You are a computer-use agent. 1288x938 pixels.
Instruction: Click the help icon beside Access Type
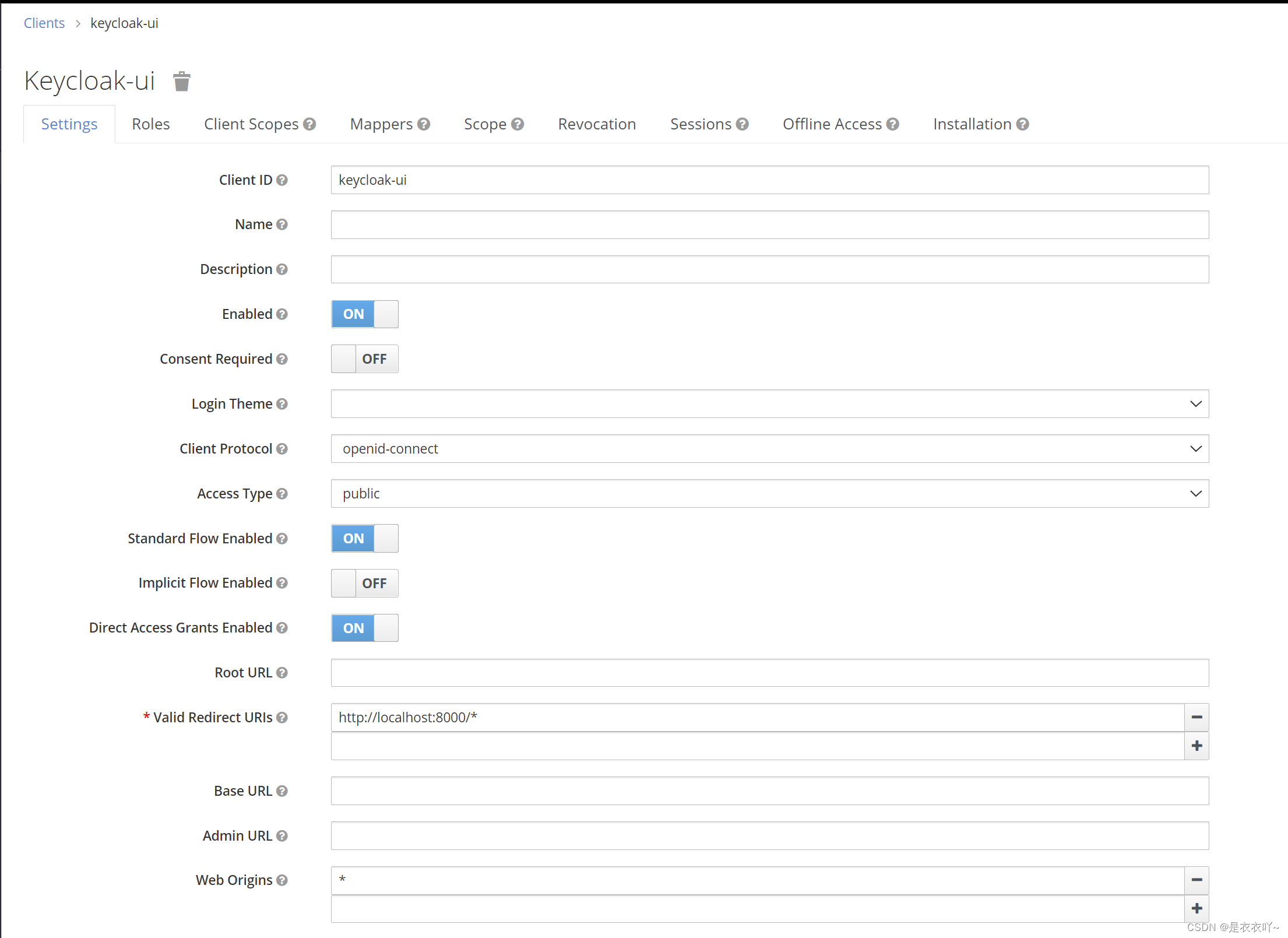click(x=282, y=494)
